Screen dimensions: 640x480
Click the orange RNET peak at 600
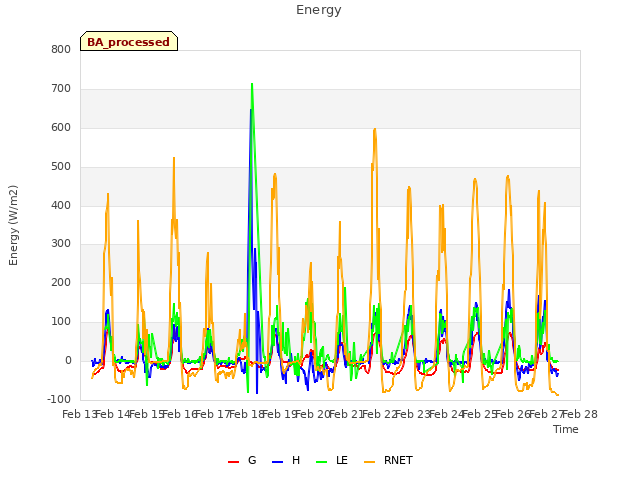tap(375, 129)
